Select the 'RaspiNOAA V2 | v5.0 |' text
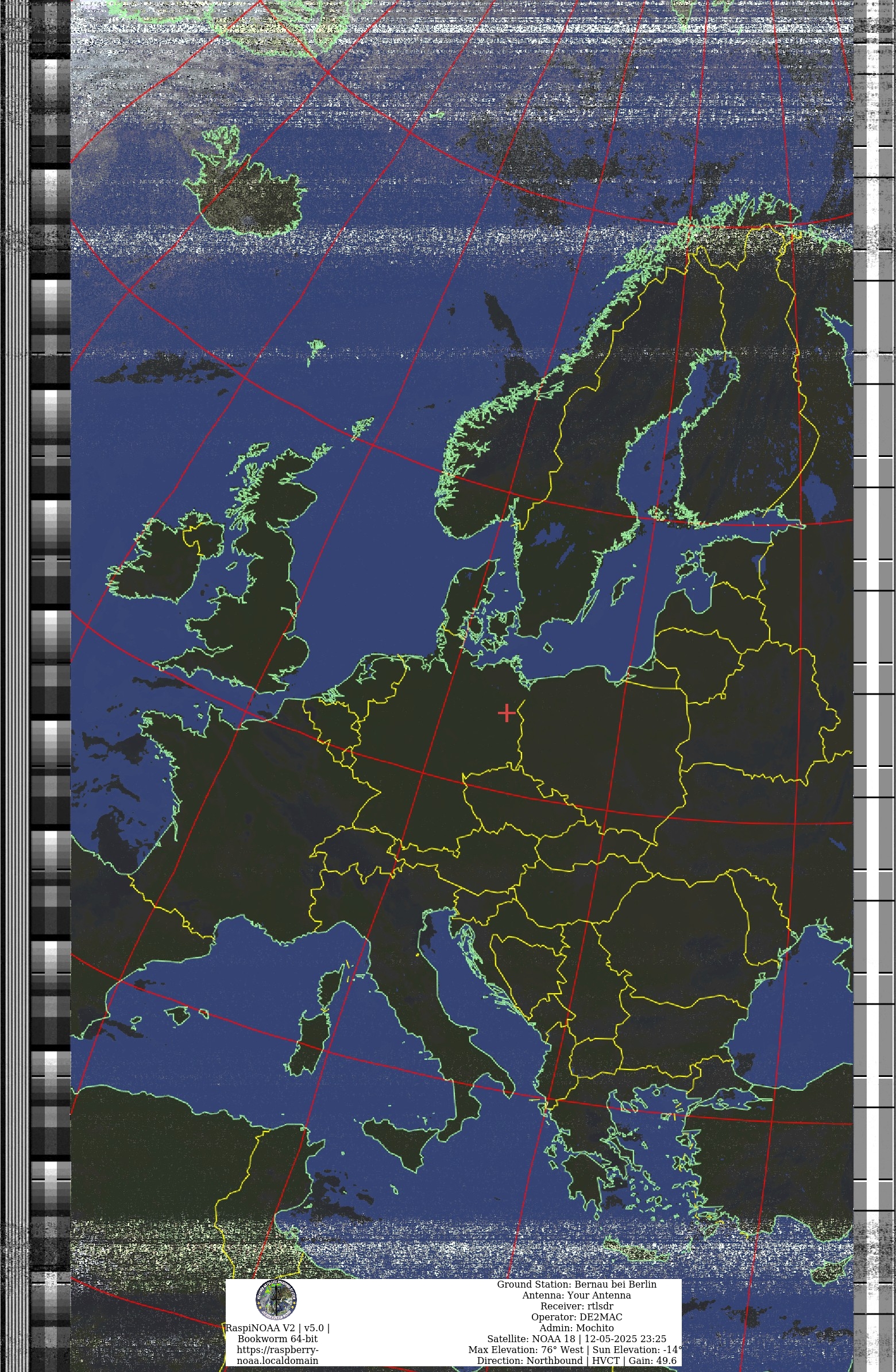Viewport: 896px width, 1372px height. (x=277, y=1328)
